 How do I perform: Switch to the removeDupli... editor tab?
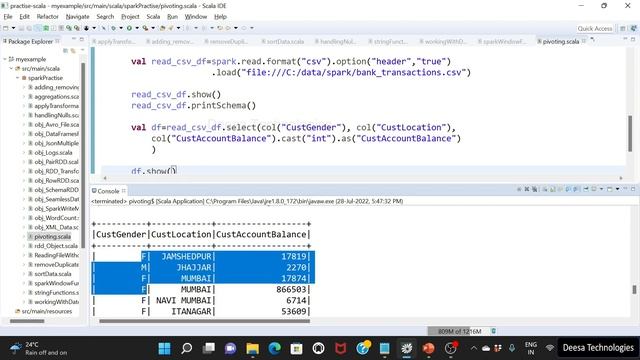[228, 42]
